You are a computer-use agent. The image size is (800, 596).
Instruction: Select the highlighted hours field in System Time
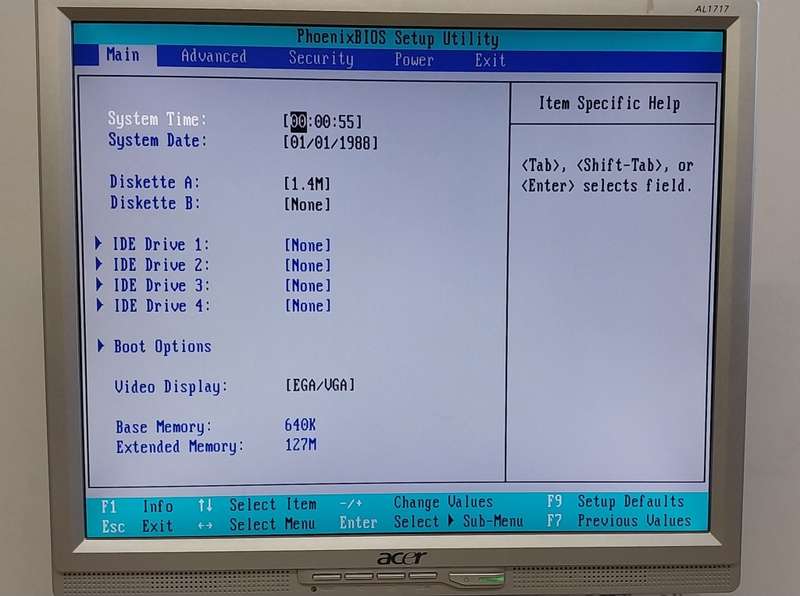pos(298,121)
